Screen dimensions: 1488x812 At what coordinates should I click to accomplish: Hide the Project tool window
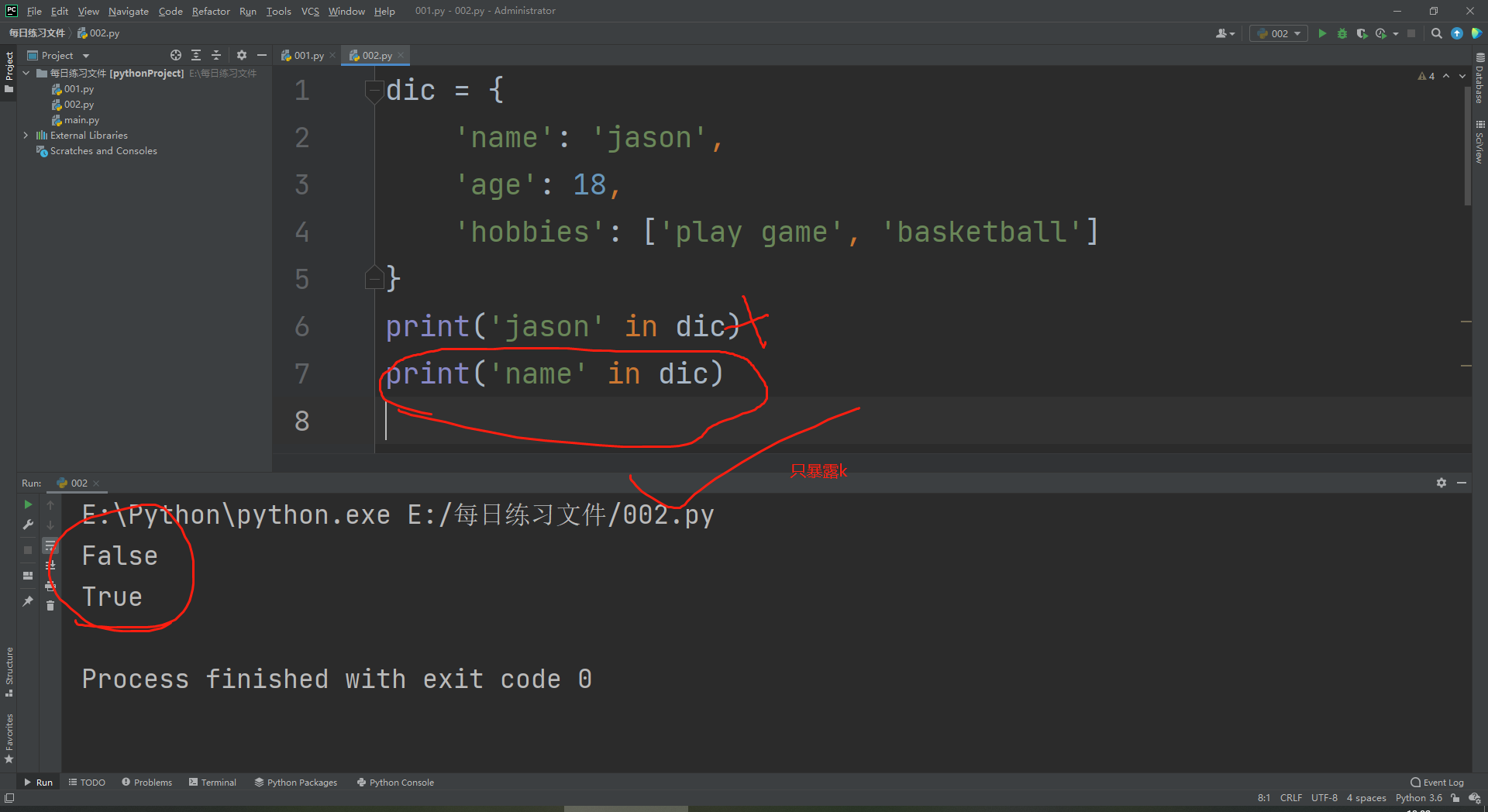pyautogui.click(x=262, y=55)
